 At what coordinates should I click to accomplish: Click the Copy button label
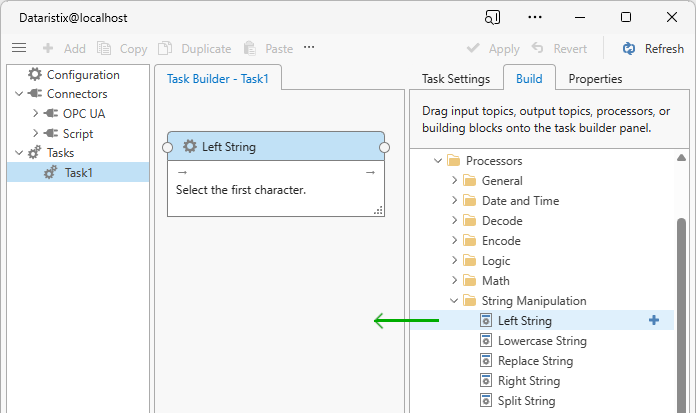[133, 49]
